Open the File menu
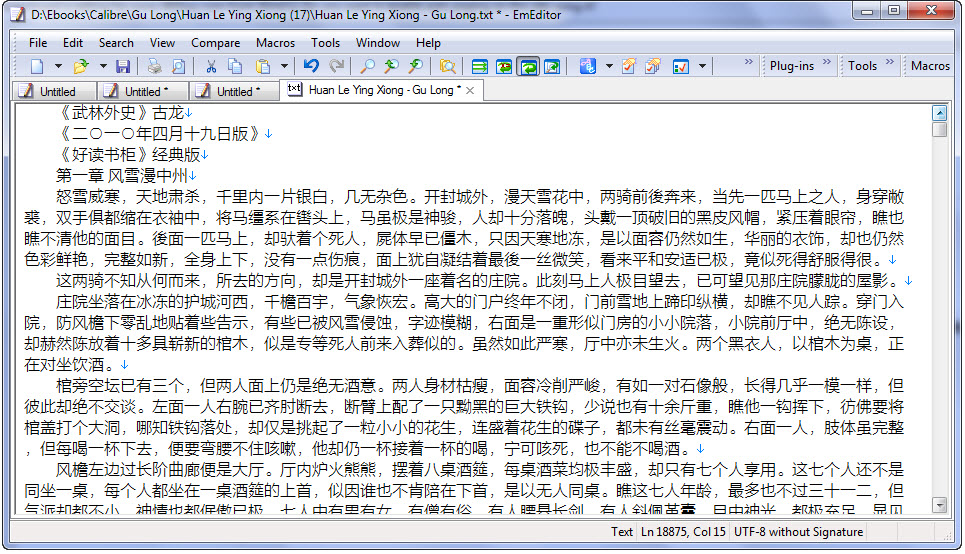The image size is (965, 554). pos(38,42)
